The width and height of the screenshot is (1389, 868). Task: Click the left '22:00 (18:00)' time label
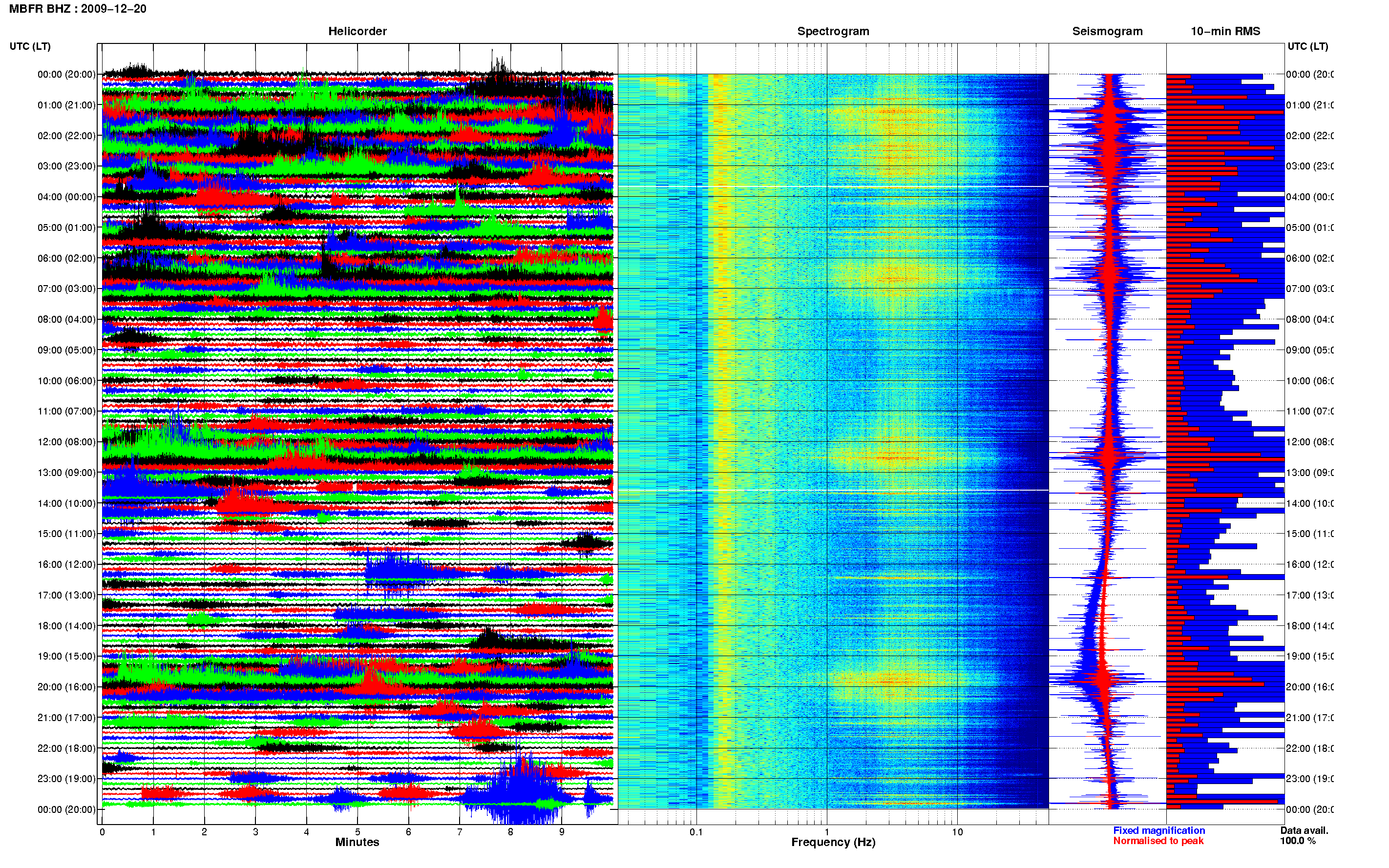click(x=66, y=748)
